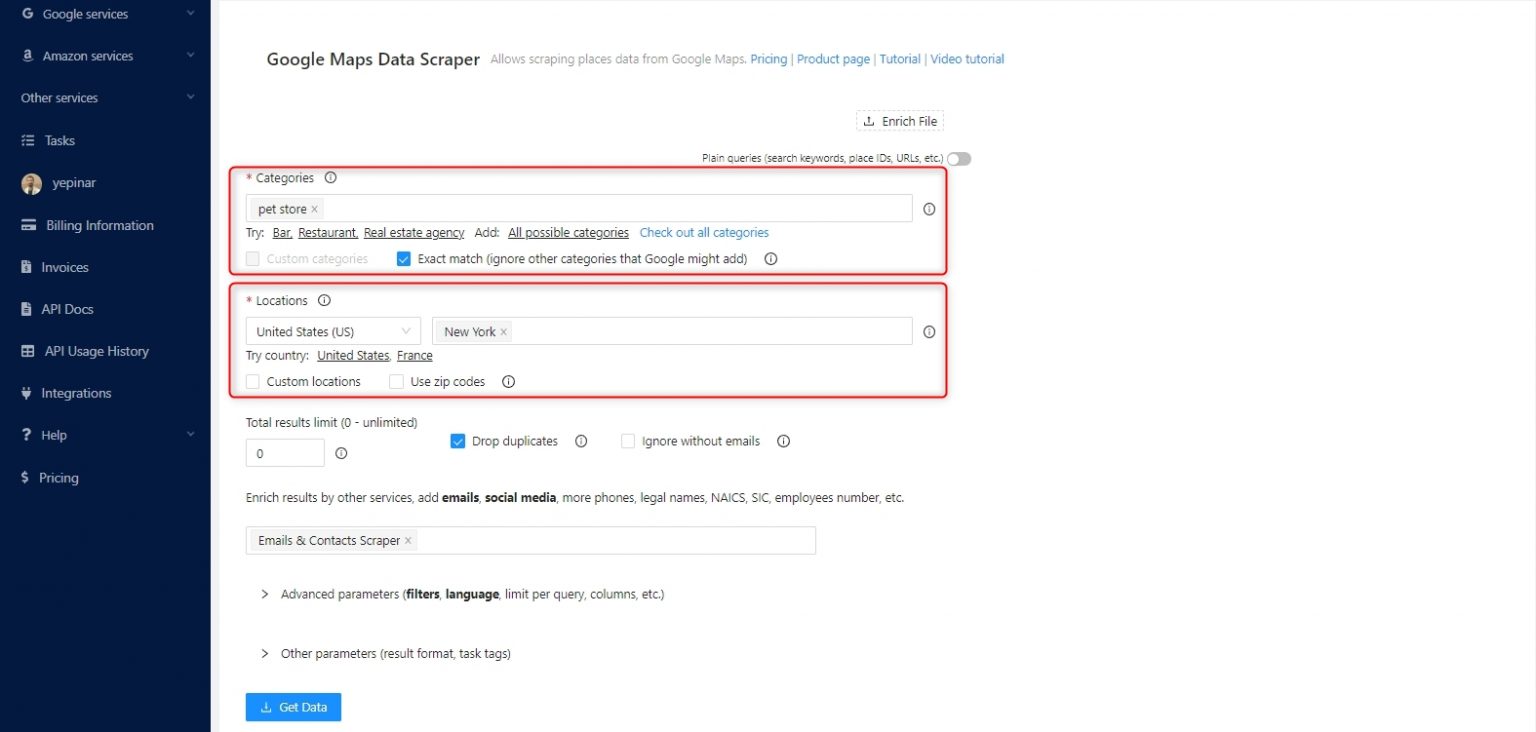Enable the Use zip codes checkbox
This screenshot has width=1536, height=732.
point(396,381)
